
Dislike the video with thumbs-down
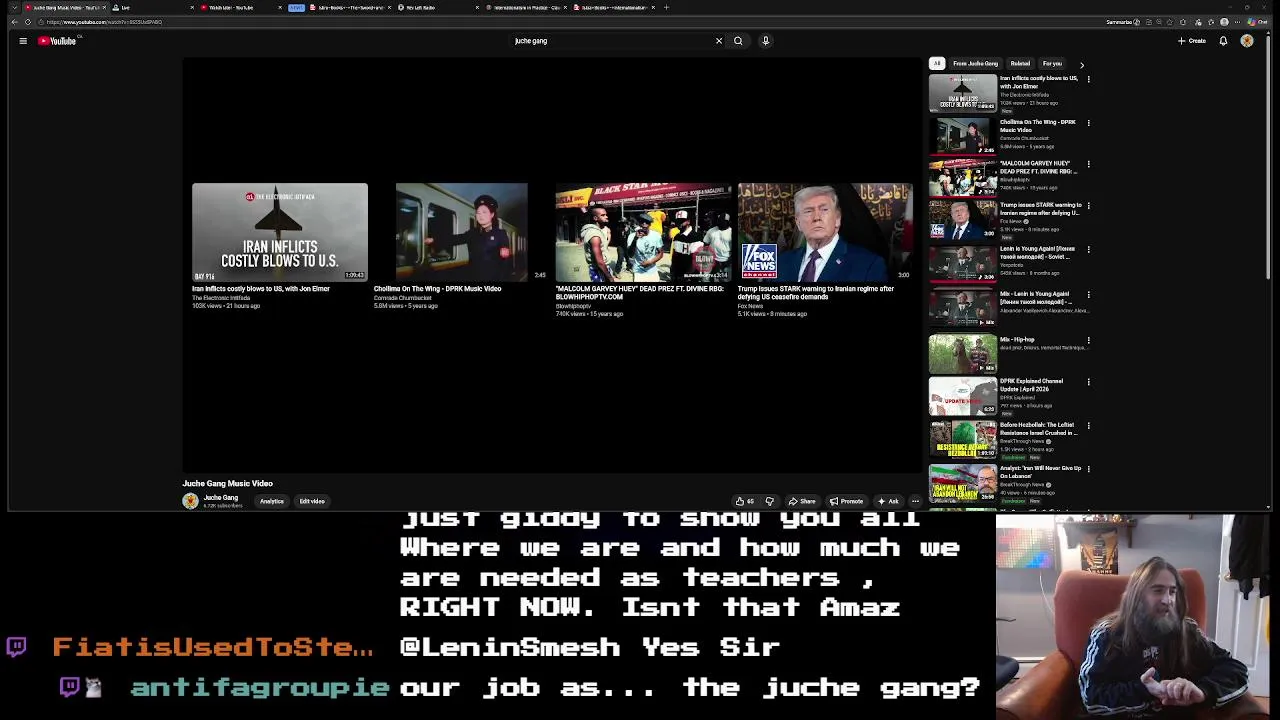[x=769, y=502]
